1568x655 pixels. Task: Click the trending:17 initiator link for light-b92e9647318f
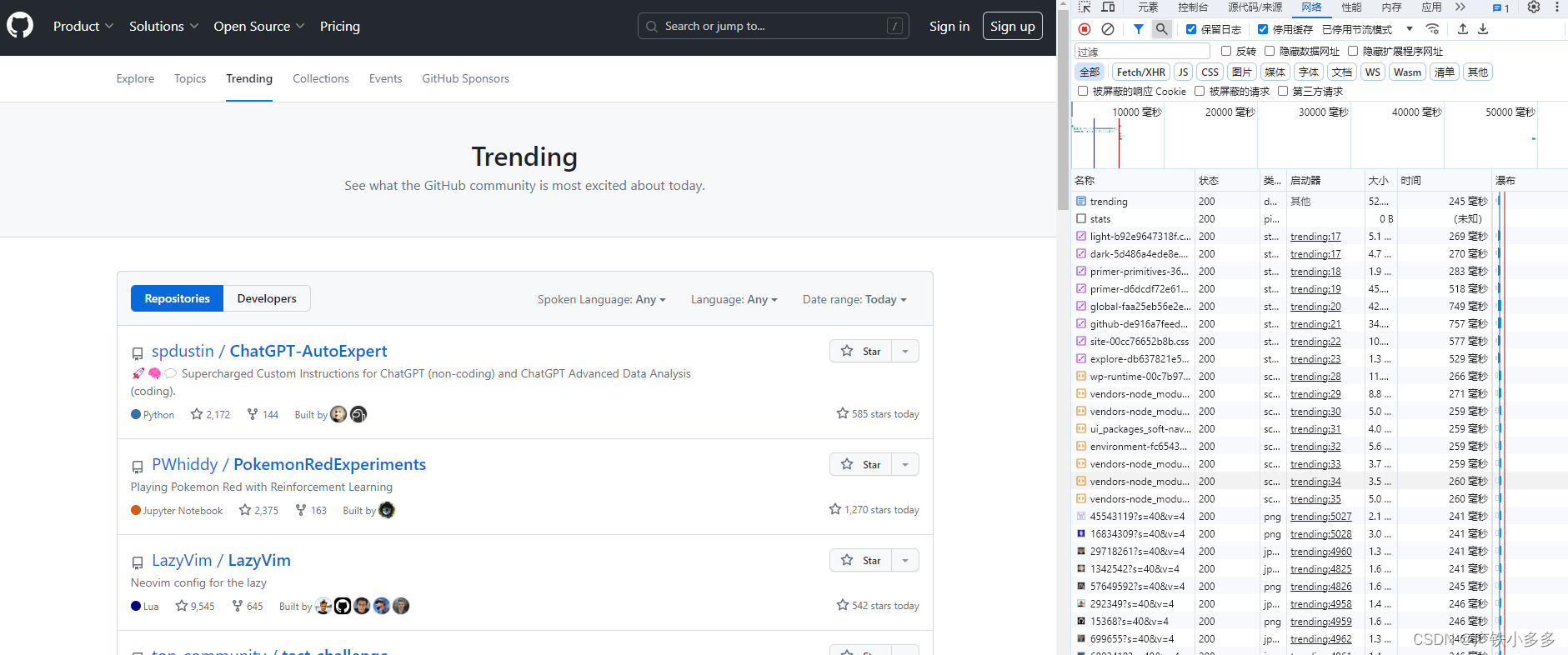(x=1315, y=237)
